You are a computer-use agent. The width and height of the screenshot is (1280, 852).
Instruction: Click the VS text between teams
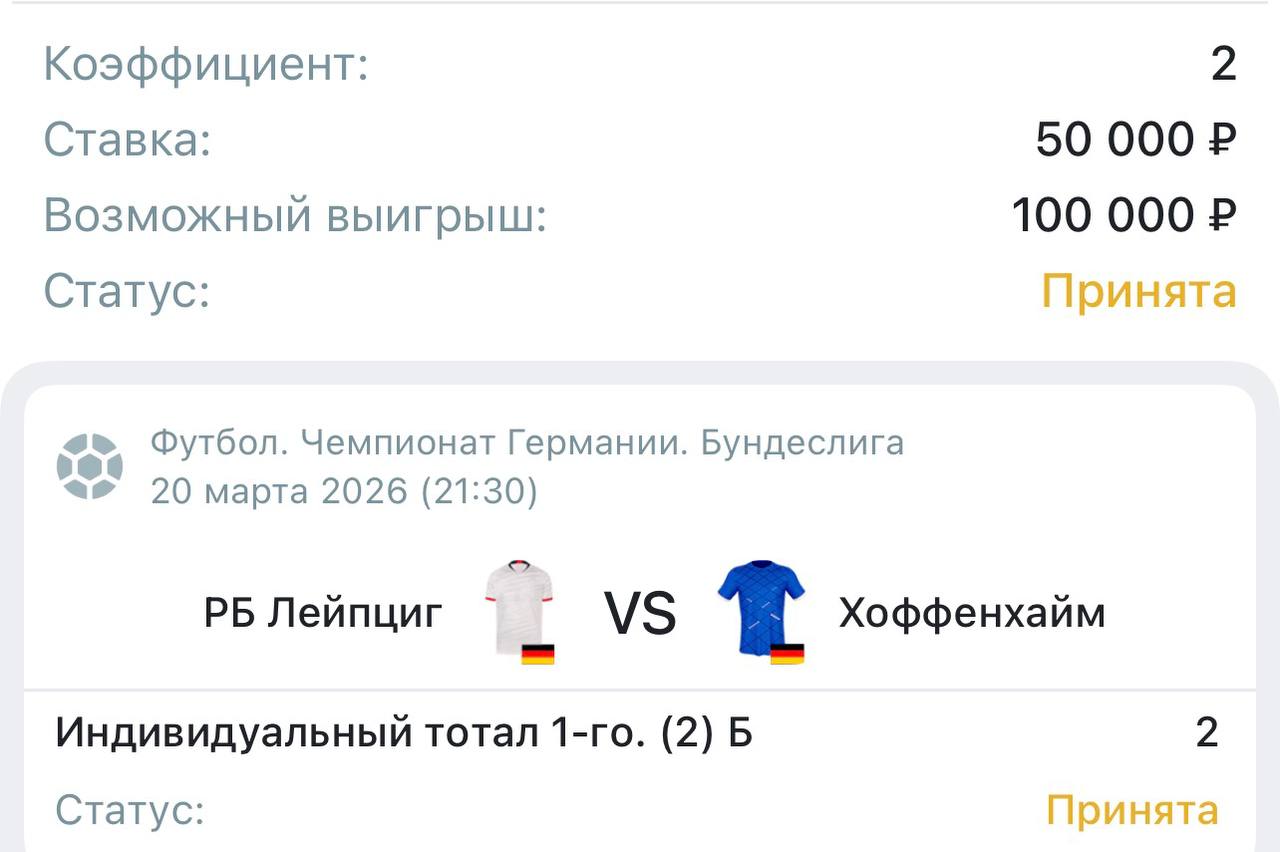[640, 613]
